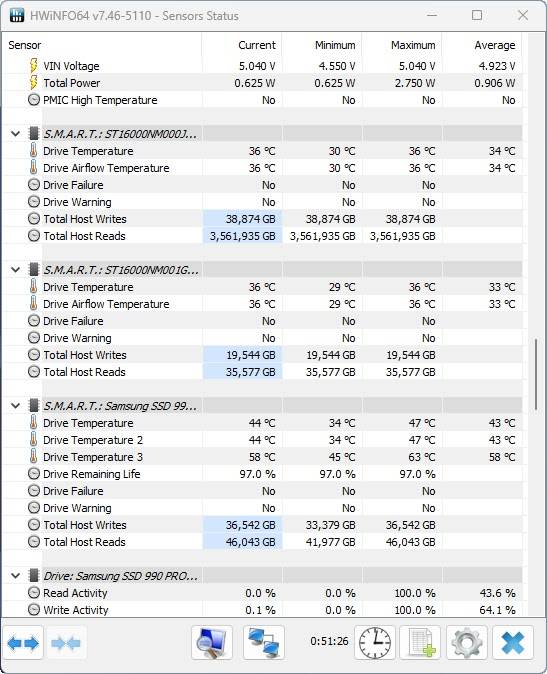The width and height of the screenshot is (547, 674).
Task: Collapse the S.M.A.R.T. ST16000NM000J group
Action: [16, 134]
